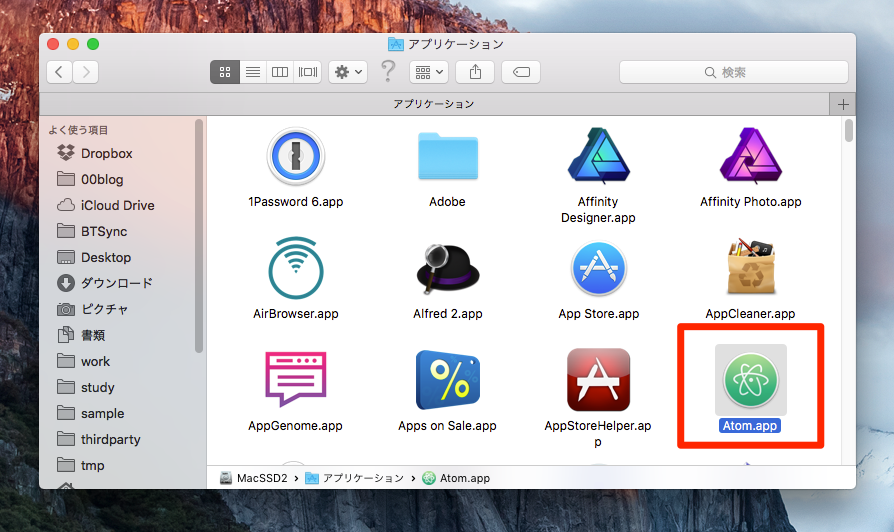Click the question mark toolbar icon
This screenshot has width=894, height=532.
388,71
